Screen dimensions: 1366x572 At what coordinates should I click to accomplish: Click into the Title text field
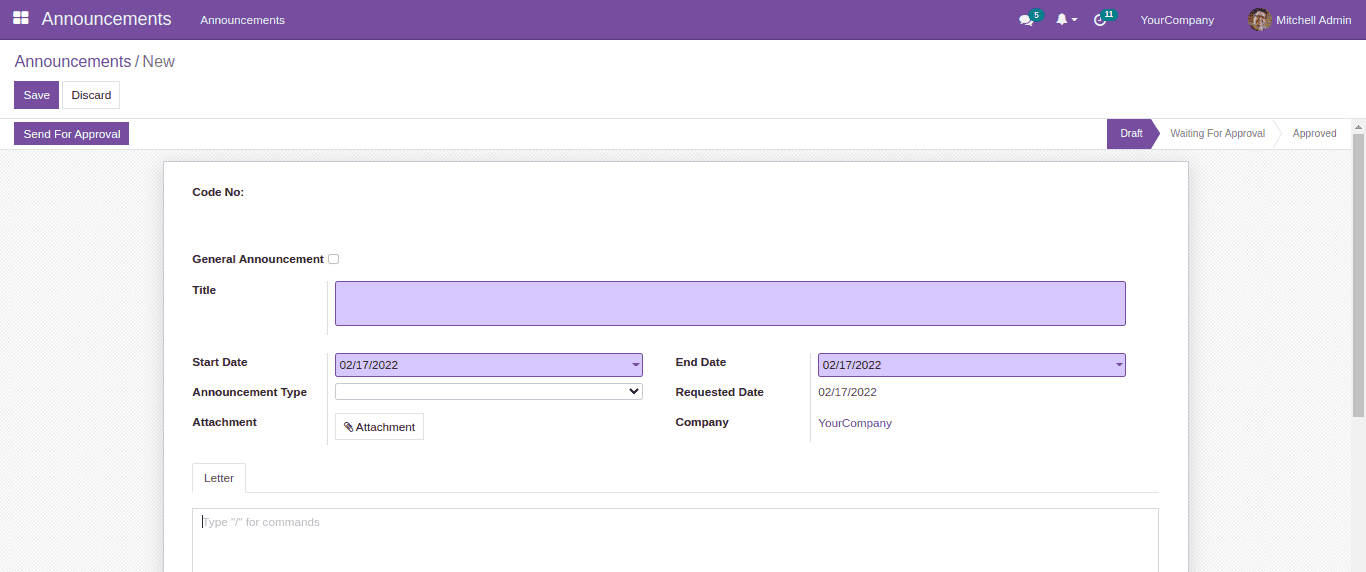click(x=730, y=303)
